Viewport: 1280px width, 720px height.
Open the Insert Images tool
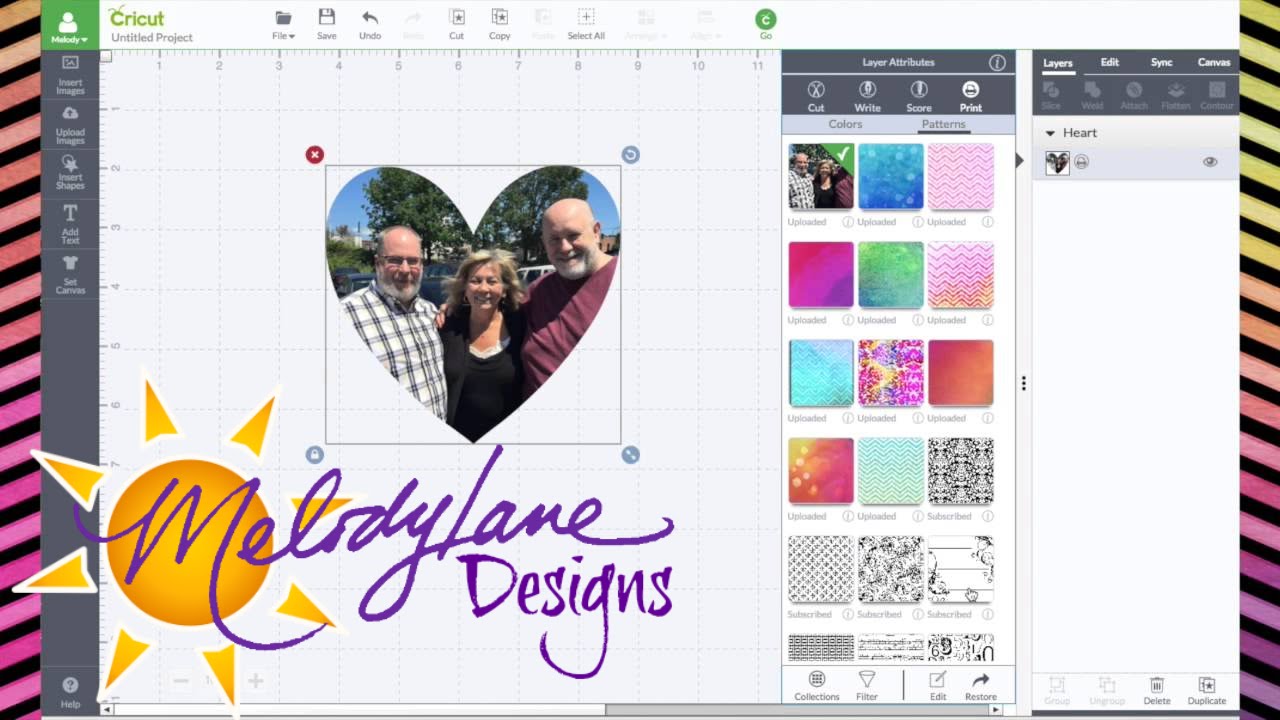[x=70, y=75]
